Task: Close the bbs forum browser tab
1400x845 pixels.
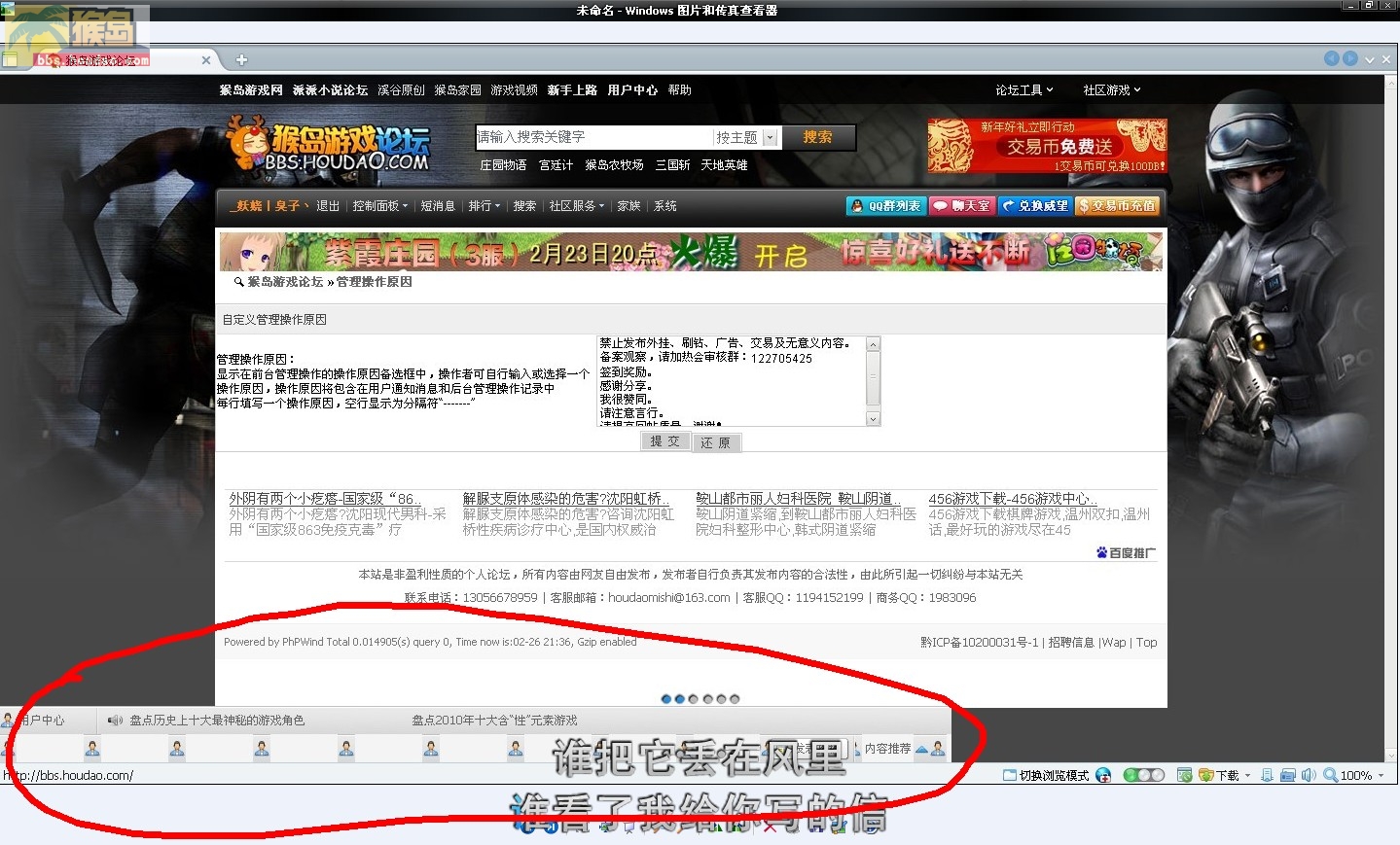Action: point(206,60)
